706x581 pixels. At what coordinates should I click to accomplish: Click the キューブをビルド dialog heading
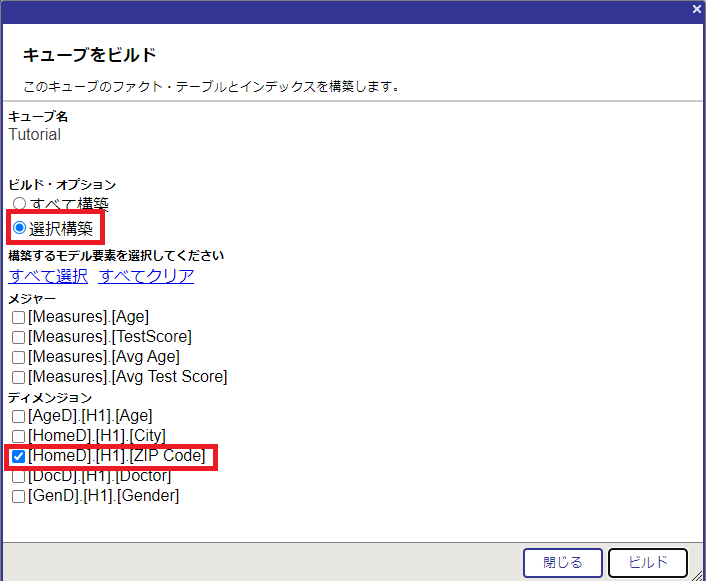pos(90,55)
